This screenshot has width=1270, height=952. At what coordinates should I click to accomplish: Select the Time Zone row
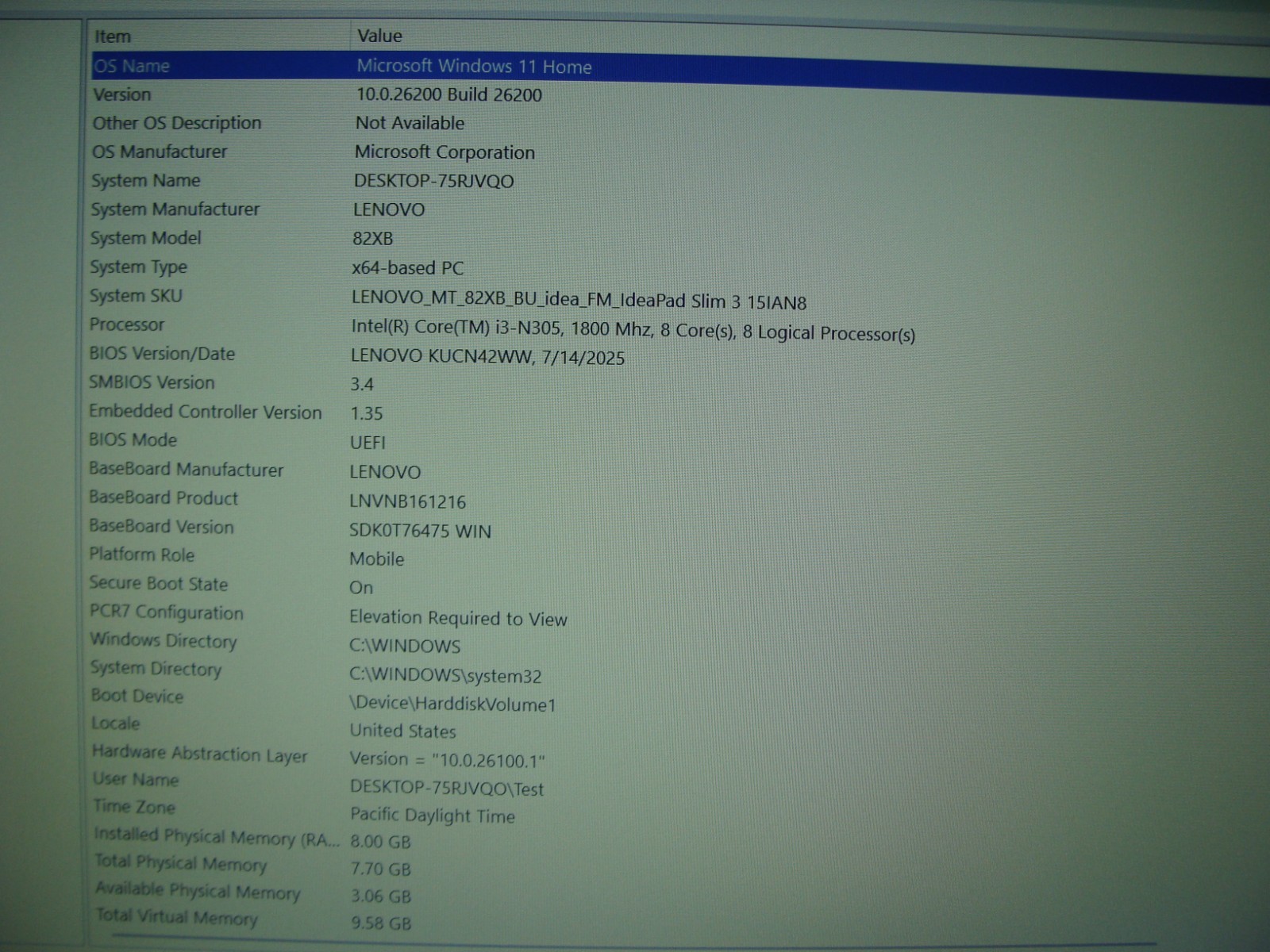point(133,807)
